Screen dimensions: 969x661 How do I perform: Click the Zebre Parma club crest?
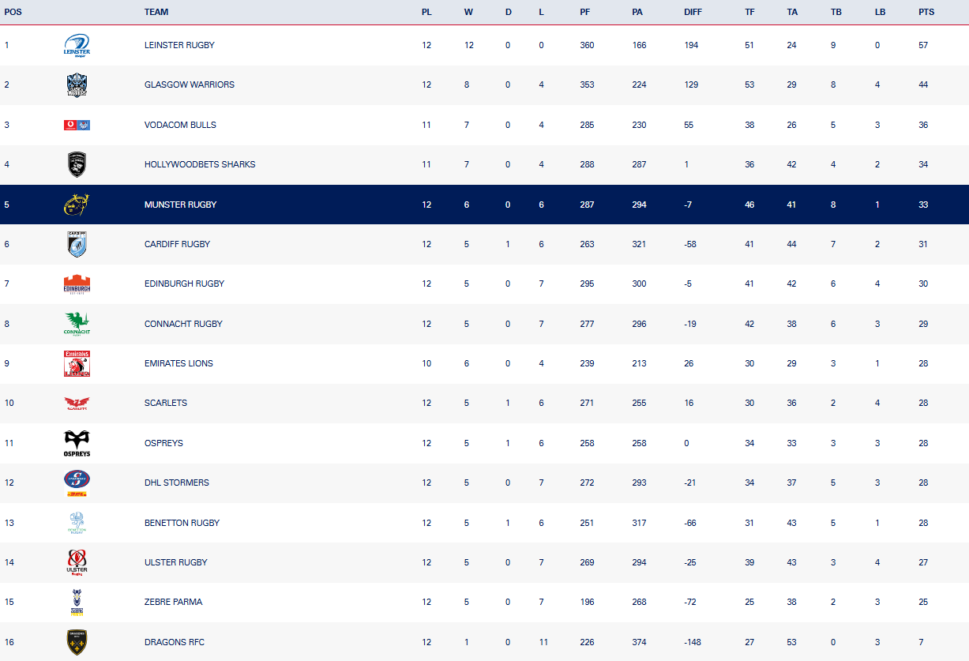(77, 601)
